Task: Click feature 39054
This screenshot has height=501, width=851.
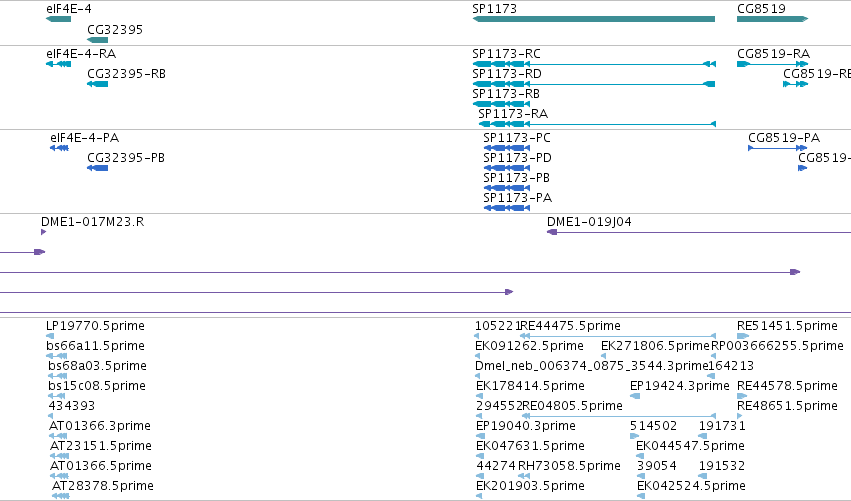Action: pyautogui.click(x=640, y=476)
